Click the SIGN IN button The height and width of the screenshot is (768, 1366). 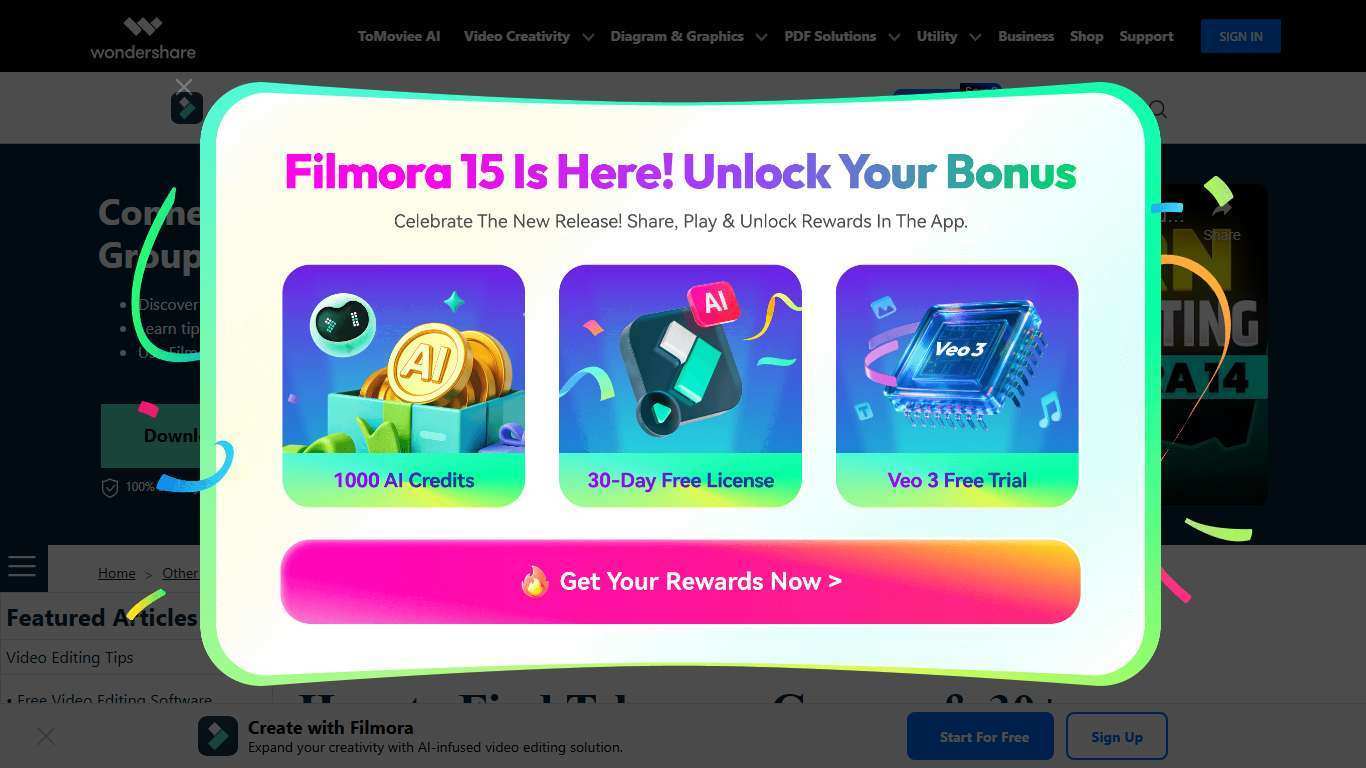[1240, 36]
